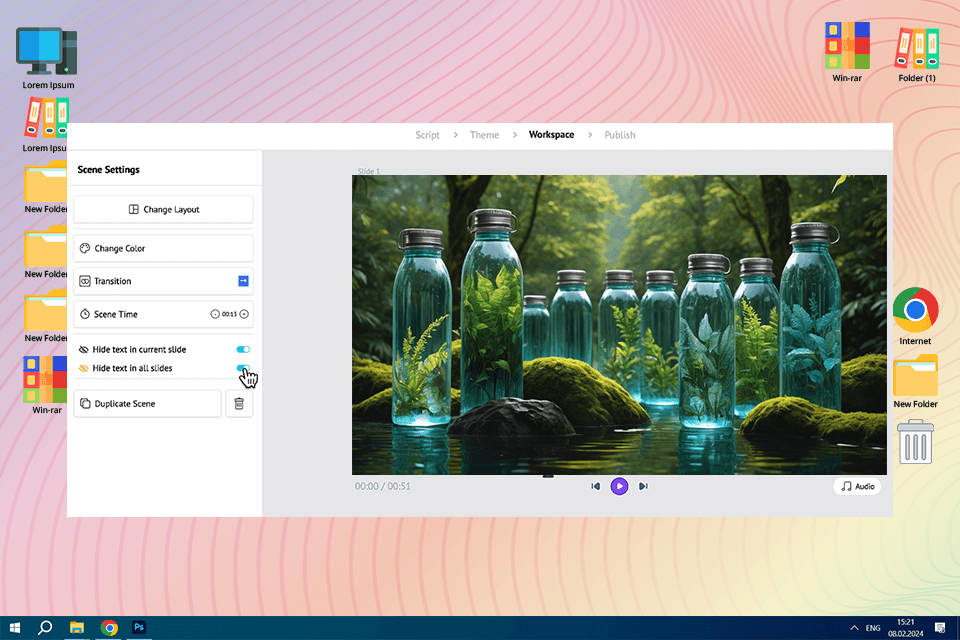Toggle Hide text in current slide
Image resolution: width=960 pixels, height=640 pixels.
[243, 349]
